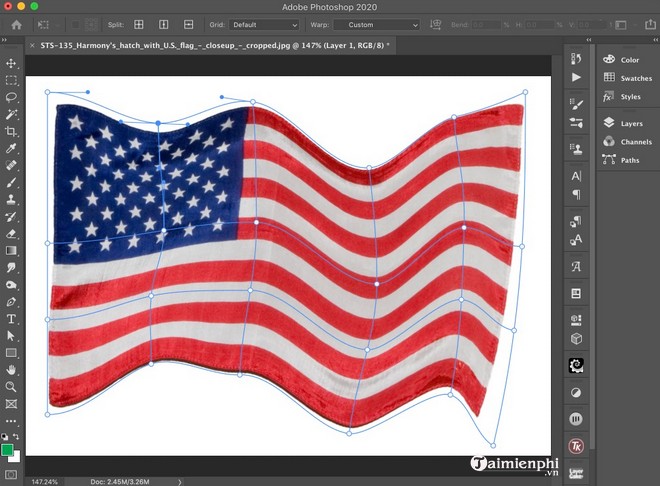Expand the panel dock arrows above Color
Viewport: 660px width, 486px height.
(655, 40)
